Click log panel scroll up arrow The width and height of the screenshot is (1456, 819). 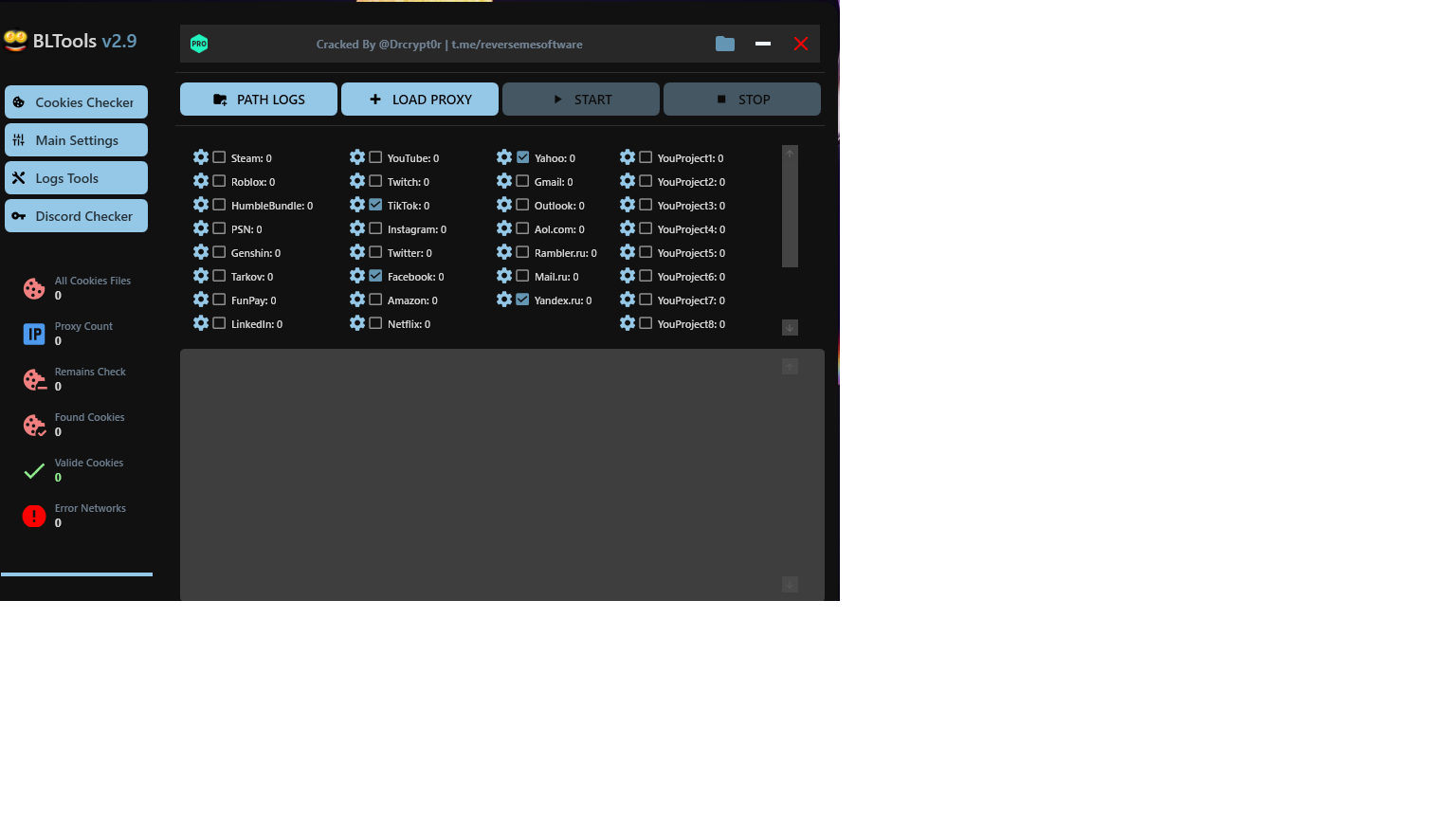coord(790,367)
